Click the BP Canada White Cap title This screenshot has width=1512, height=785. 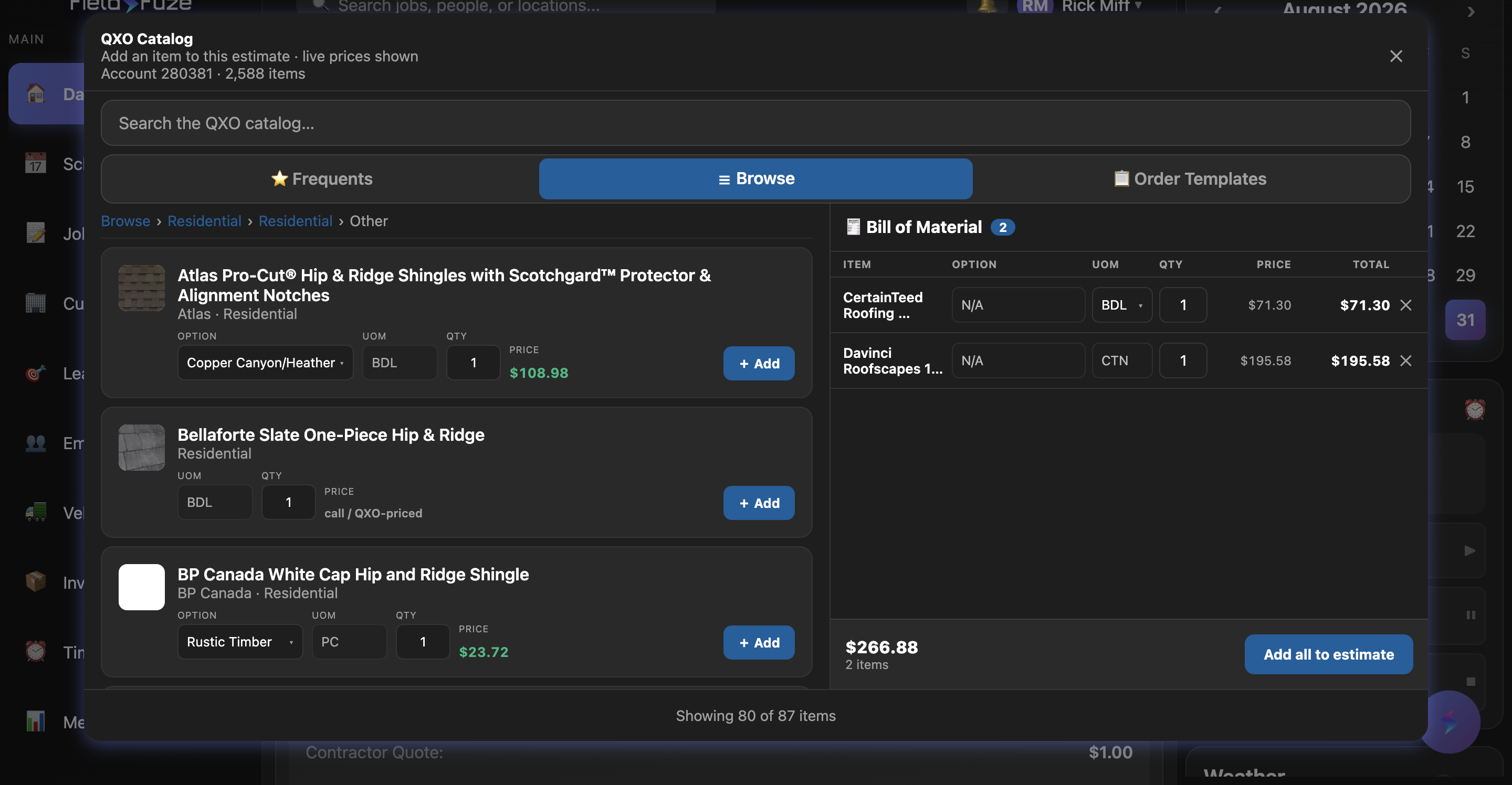click(353, 575)
